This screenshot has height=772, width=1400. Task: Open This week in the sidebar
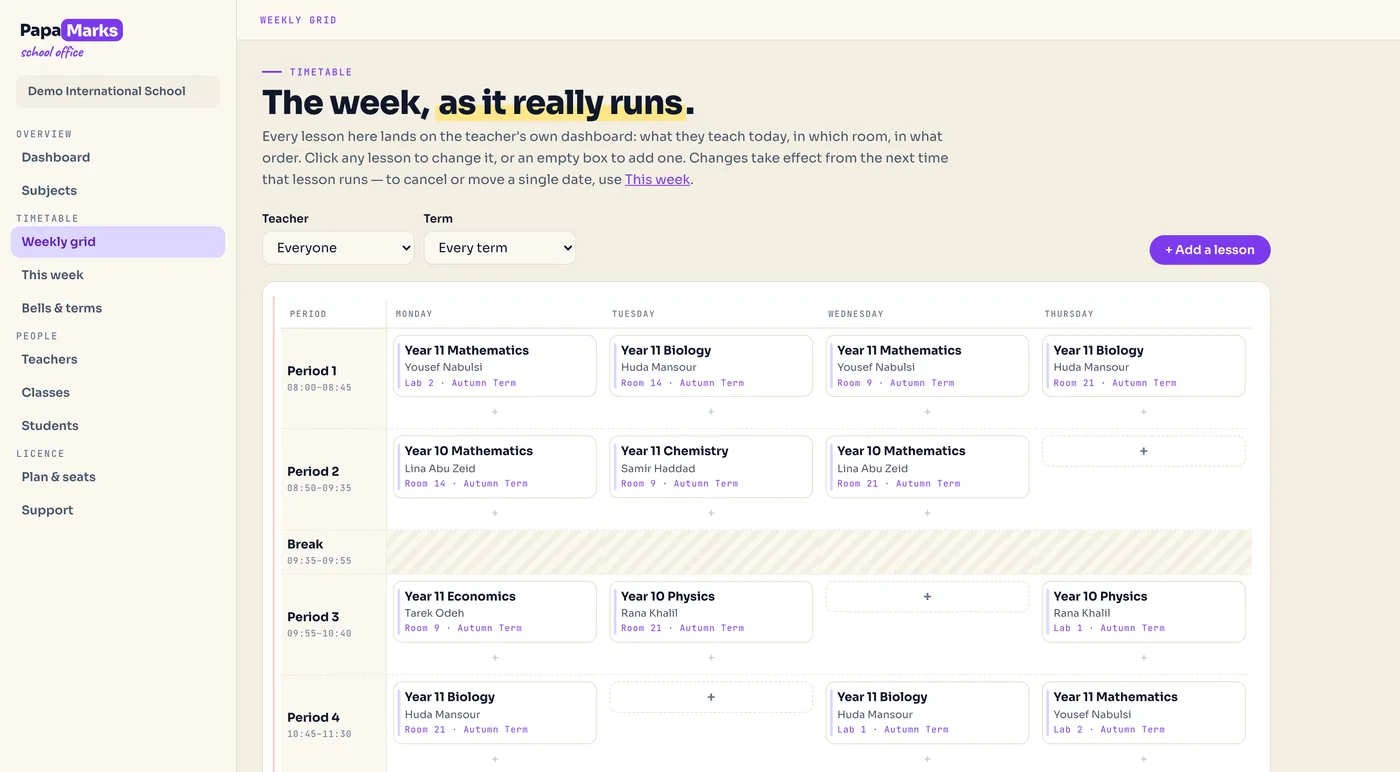click(118, 275)
